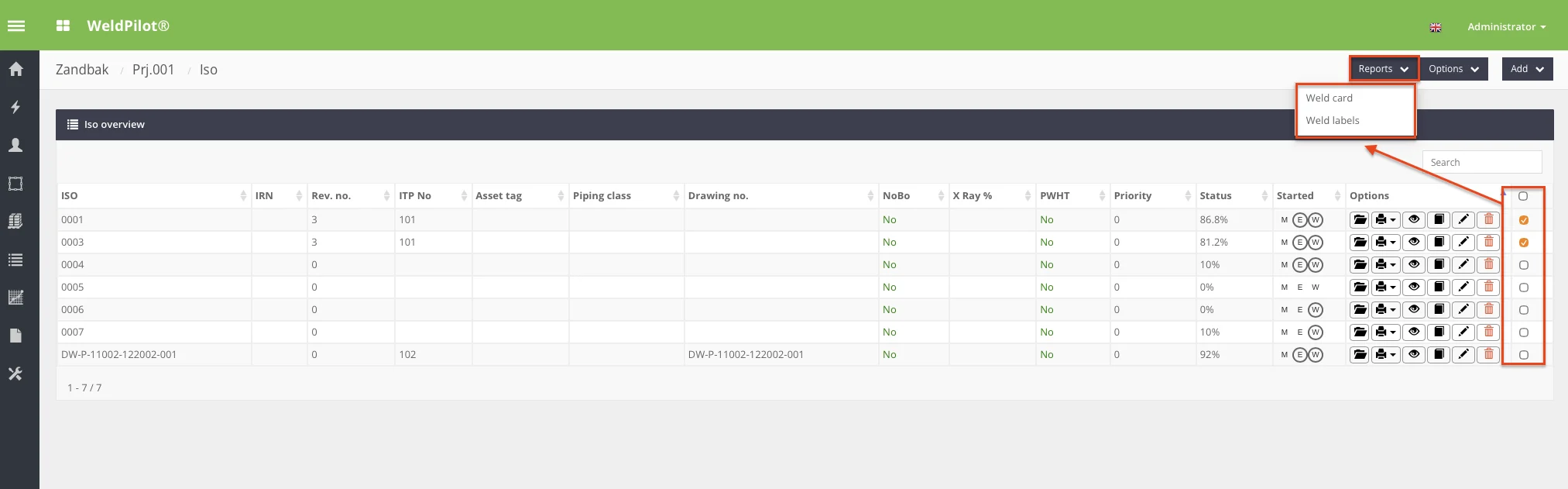
Task: Open the Add dropdown button
Action: (x=1527, y=69)
